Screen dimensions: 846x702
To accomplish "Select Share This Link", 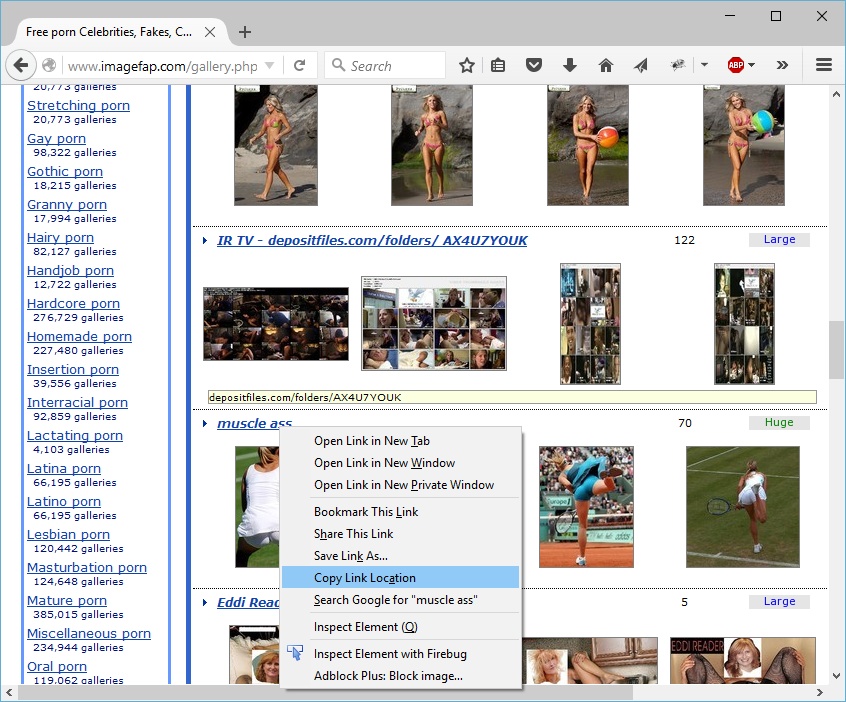I will click(400, 535).
